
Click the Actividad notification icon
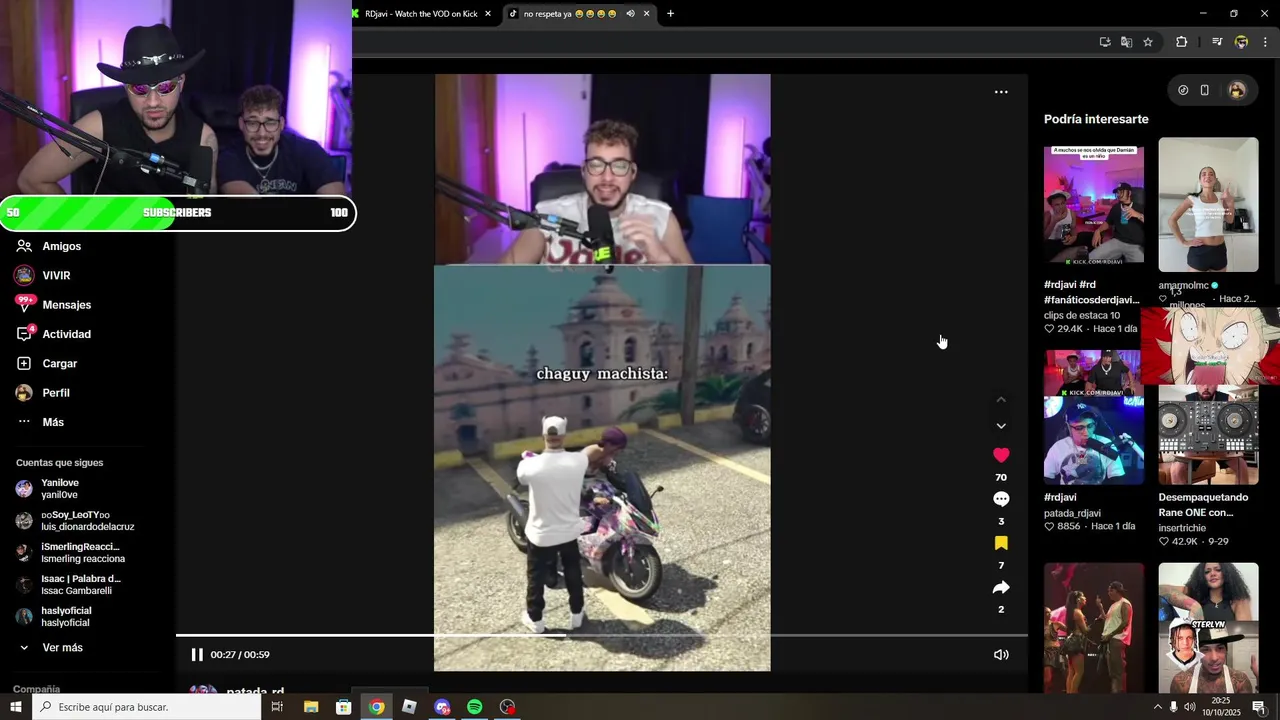pyautogui.click(x=25, y=334)
